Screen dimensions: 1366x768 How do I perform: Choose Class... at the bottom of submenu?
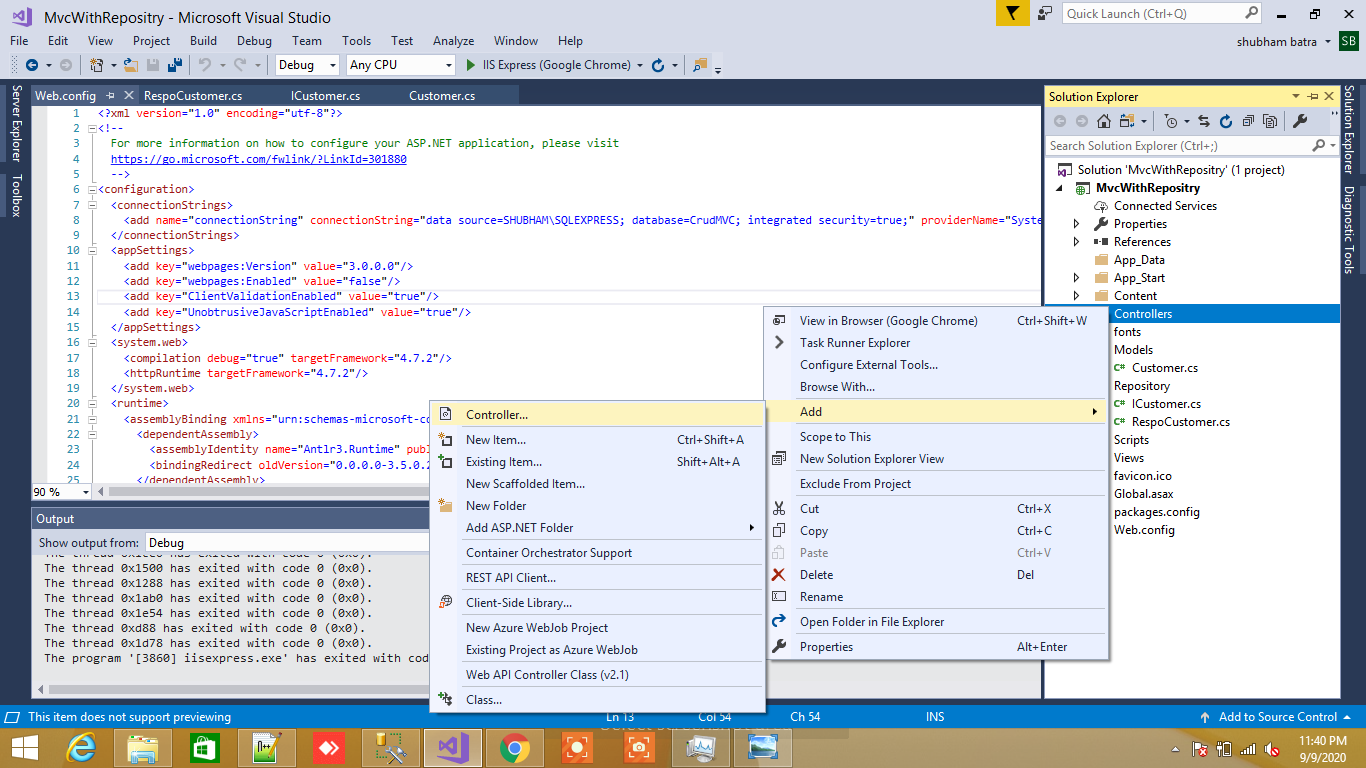click(597, 700)
